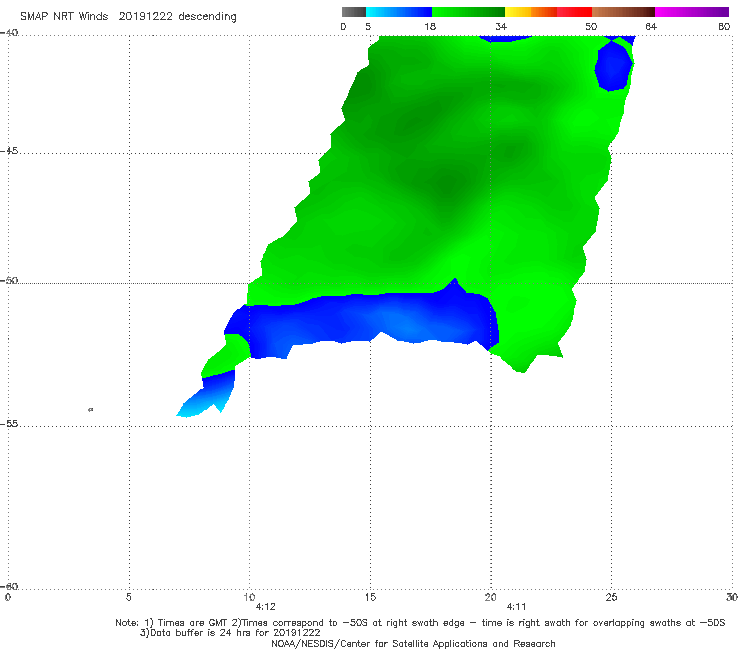Click the swath time label '4:12'
This screenshot has width=740, height=650.
(266, 607)
